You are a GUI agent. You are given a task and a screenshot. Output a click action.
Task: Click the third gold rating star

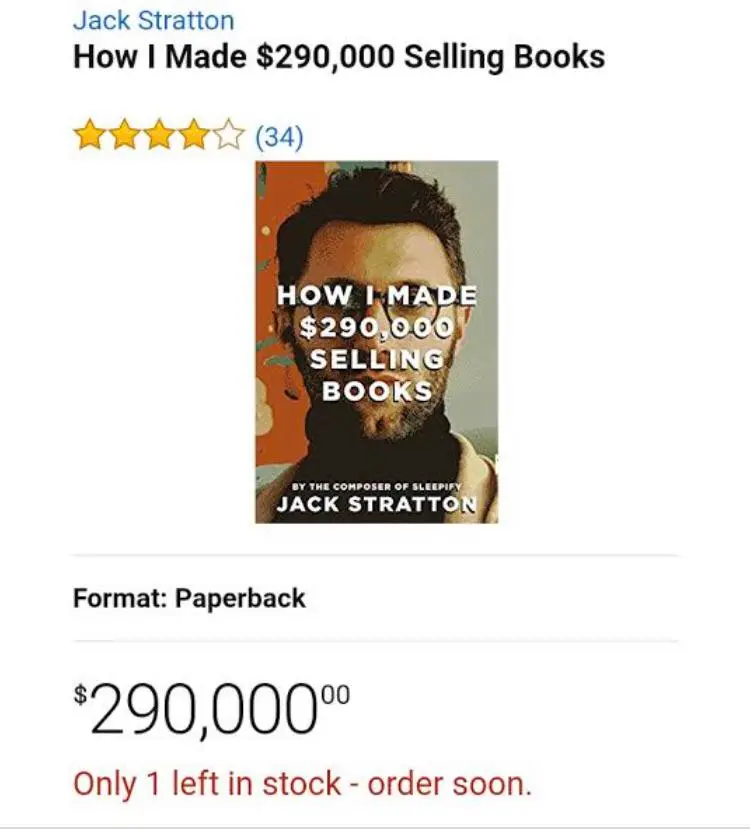pyautogui.click(x=158, y=135)
